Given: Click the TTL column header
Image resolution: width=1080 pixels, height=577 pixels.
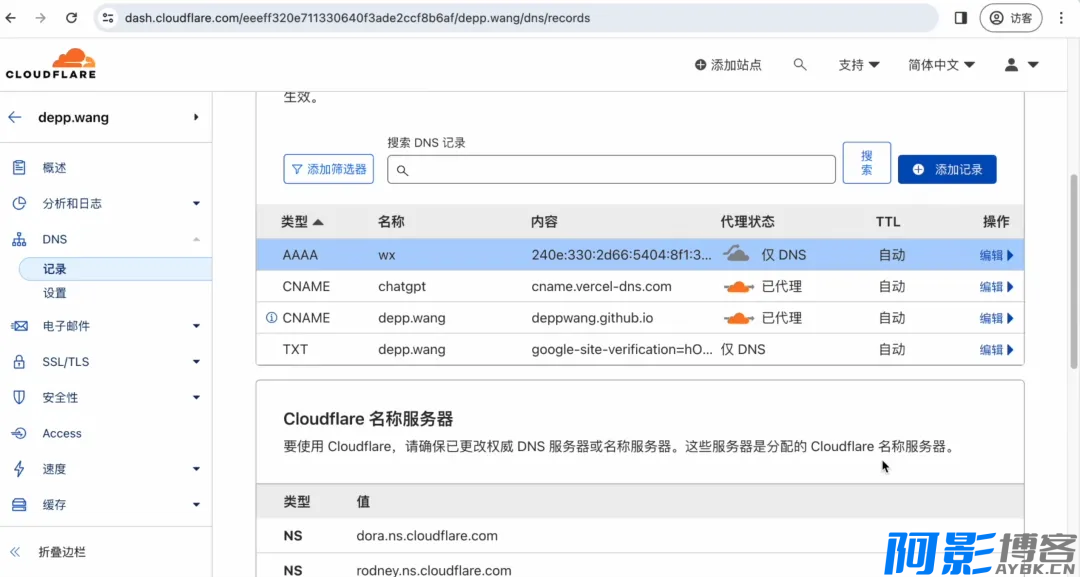Looking at the screenshot, I should pos(888,222).
